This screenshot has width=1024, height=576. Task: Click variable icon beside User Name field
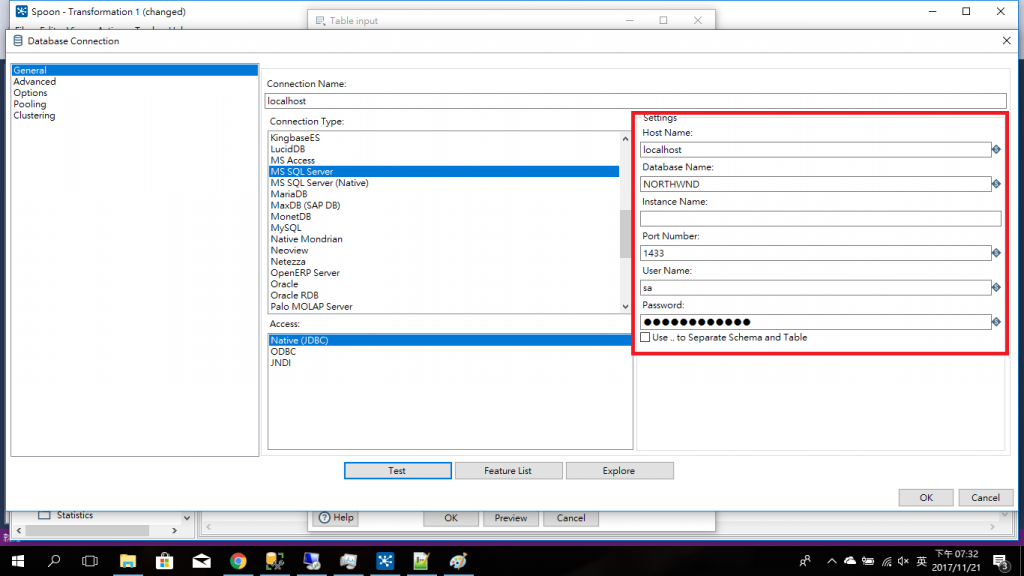click(x=996, y=287)
